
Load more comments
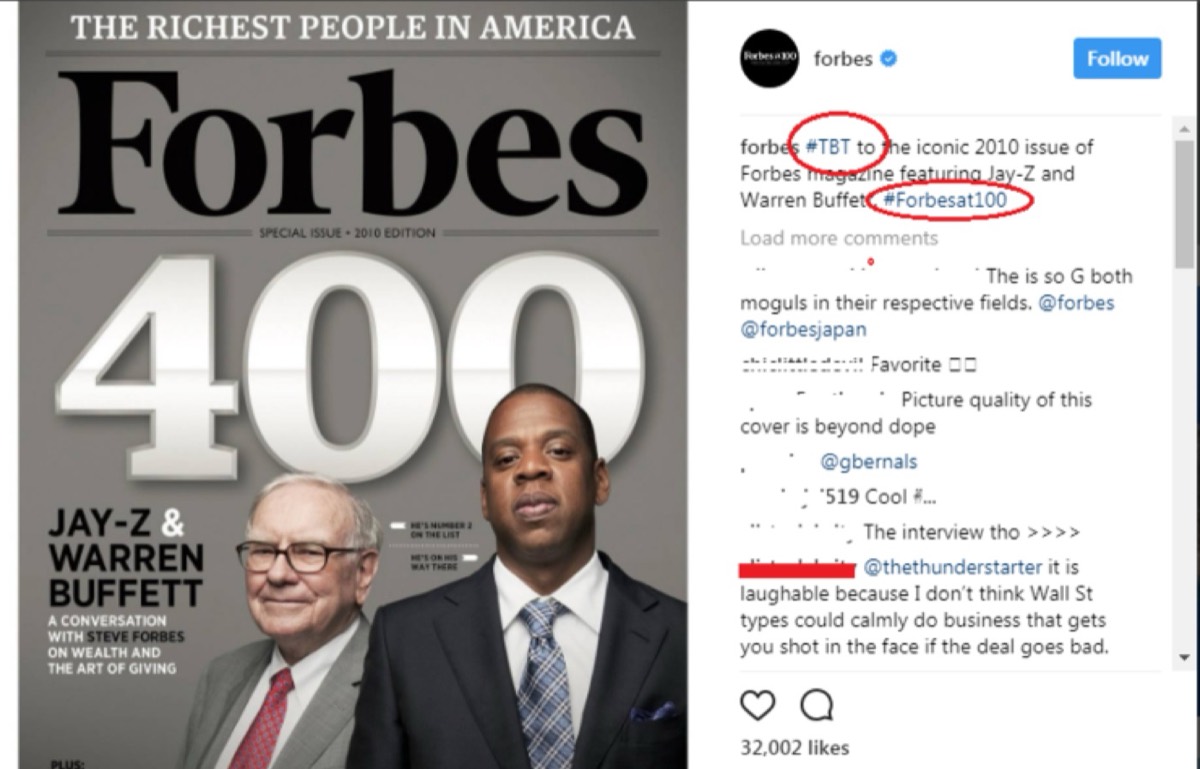839,238
